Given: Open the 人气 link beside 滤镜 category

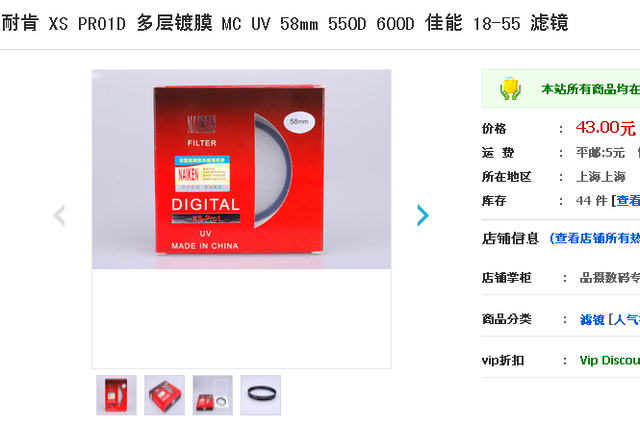Looking at the screenshot, I should tap(627, 320).
